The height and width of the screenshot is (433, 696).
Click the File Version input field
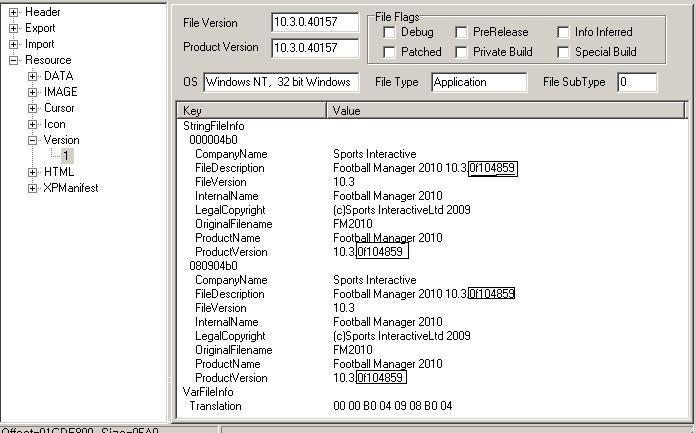point(315,23)
